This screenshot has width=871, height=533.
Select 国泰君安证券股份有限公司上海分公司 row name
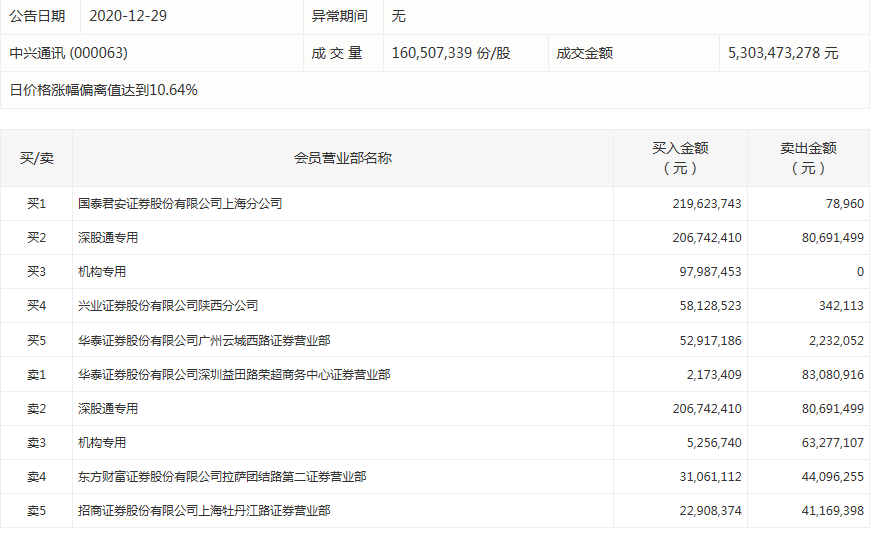180,204
